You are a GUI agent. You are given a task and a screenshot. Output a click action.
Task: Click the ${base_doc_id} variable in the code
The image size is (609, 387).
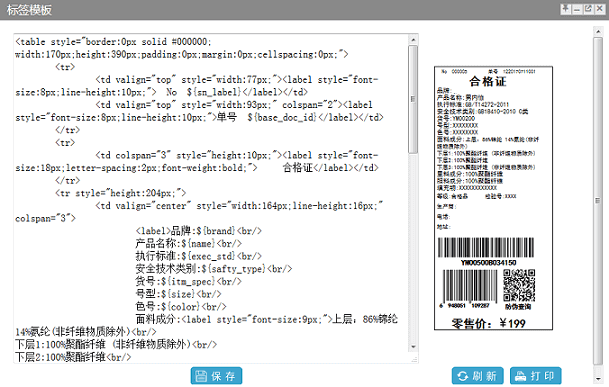[282, 117]
